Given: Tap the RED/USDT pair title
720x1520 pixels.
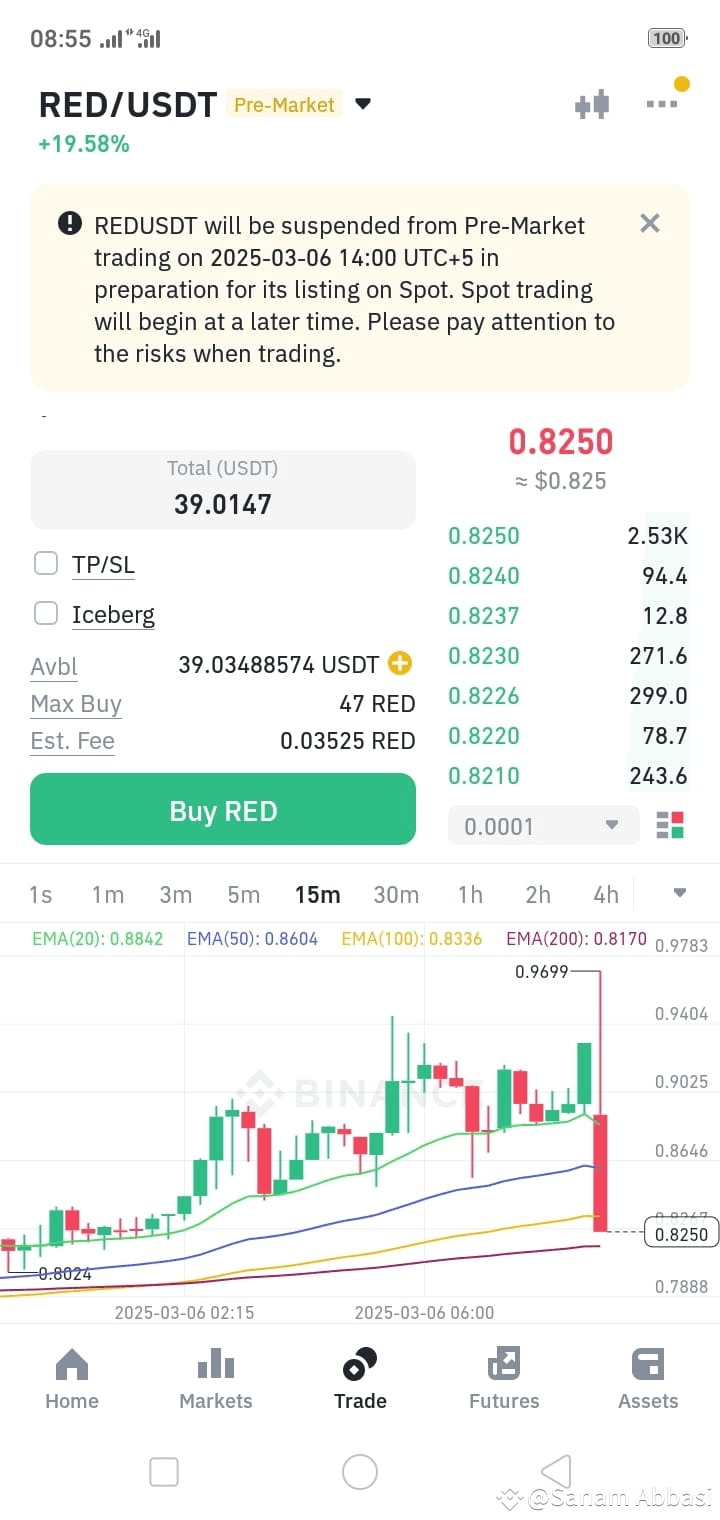Looking at the screenshot, I should [x=128, y=105].
